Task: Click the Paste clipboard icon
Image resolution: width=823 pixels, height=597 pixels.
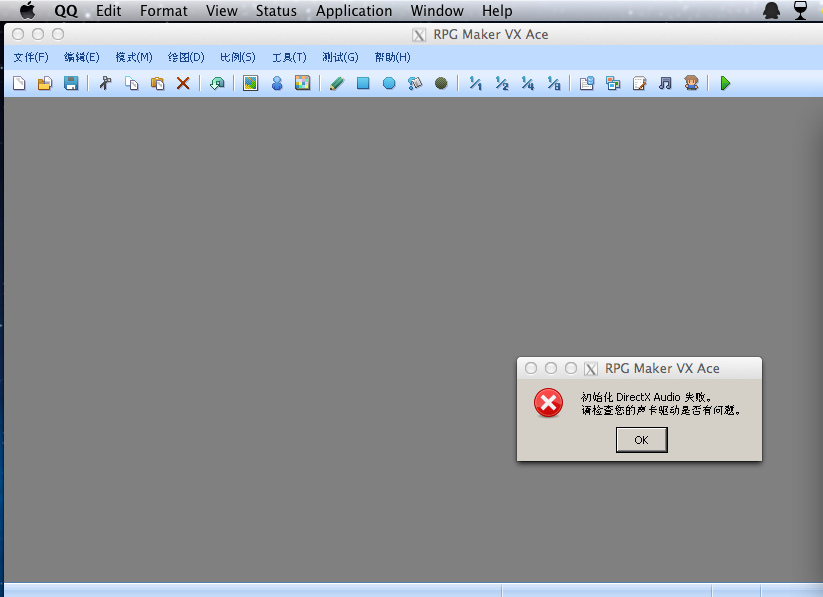Action: coord(157,83)
